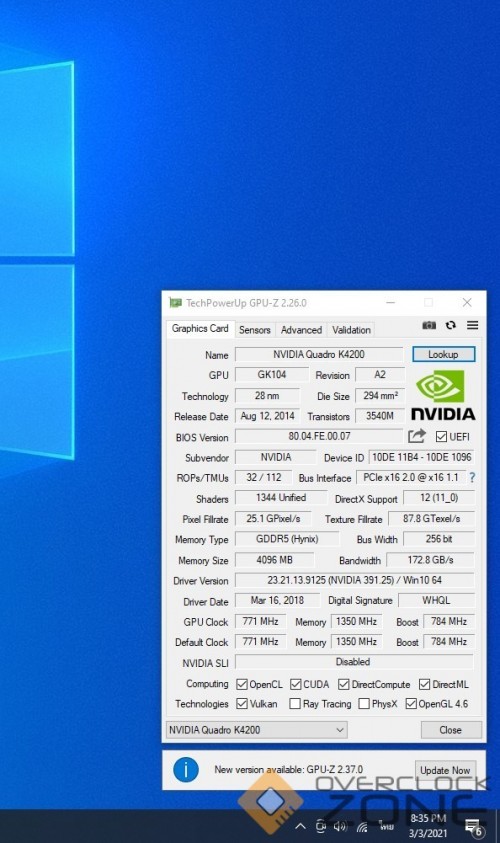Toggle the OpenGL 4.6 checkbox
This screenshot has height=843, width=500.
pos(411,704)
